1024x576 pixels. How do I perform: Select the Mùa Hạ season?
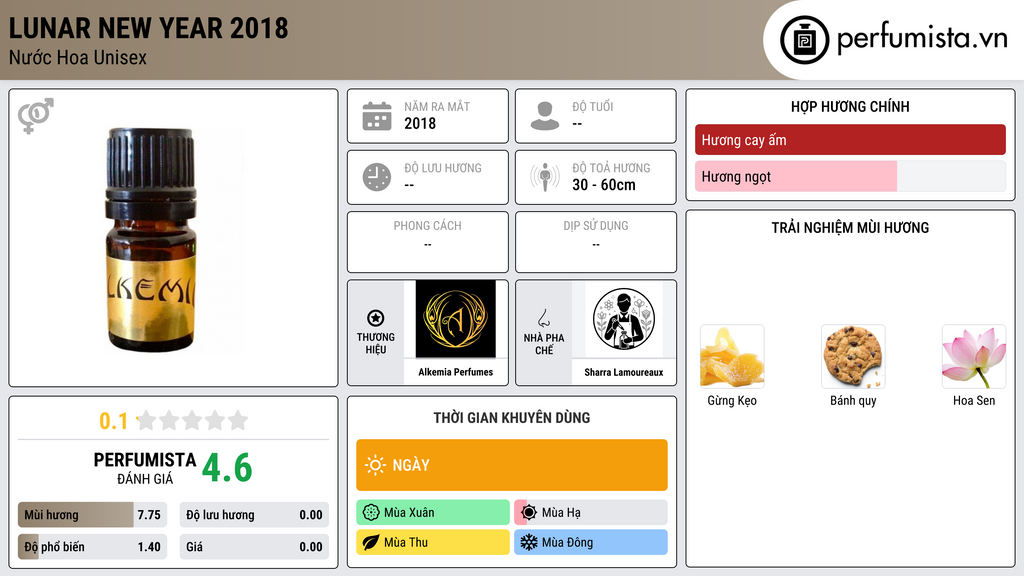click(x=591, y=513)
